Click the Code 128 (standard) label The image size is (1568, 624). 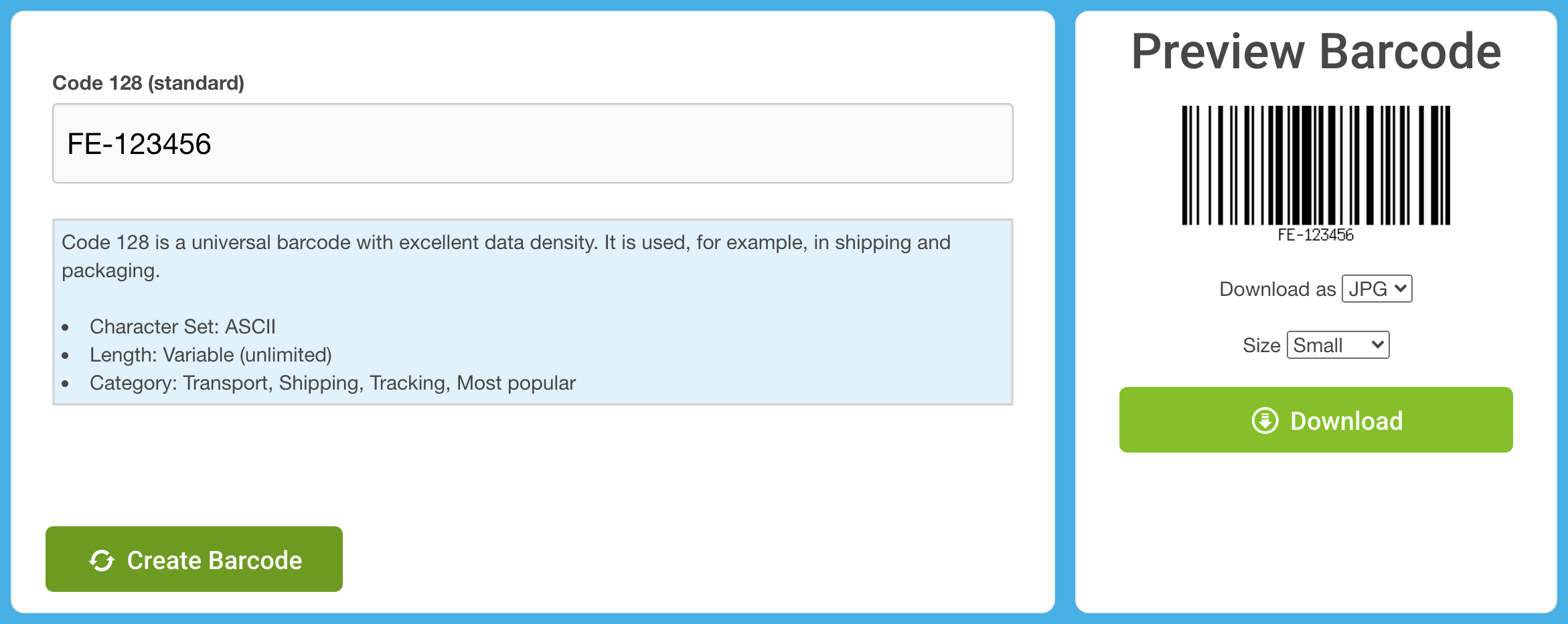[149, 83]
